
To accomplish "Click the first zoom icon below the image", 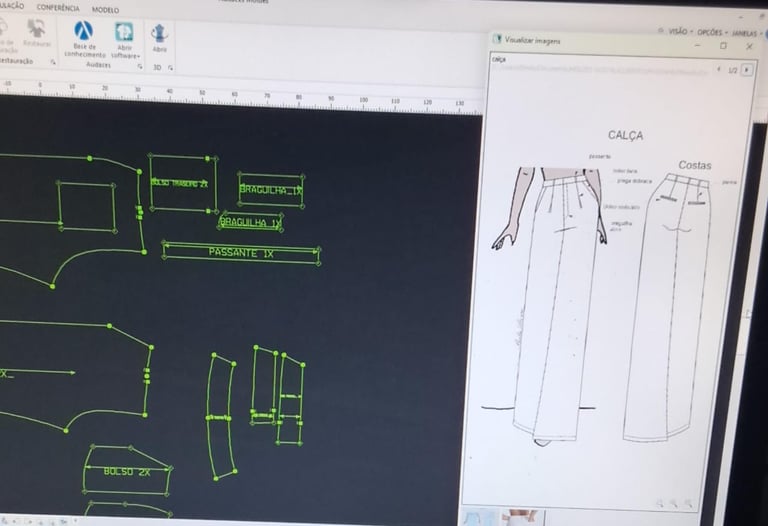I will (660, 502).
